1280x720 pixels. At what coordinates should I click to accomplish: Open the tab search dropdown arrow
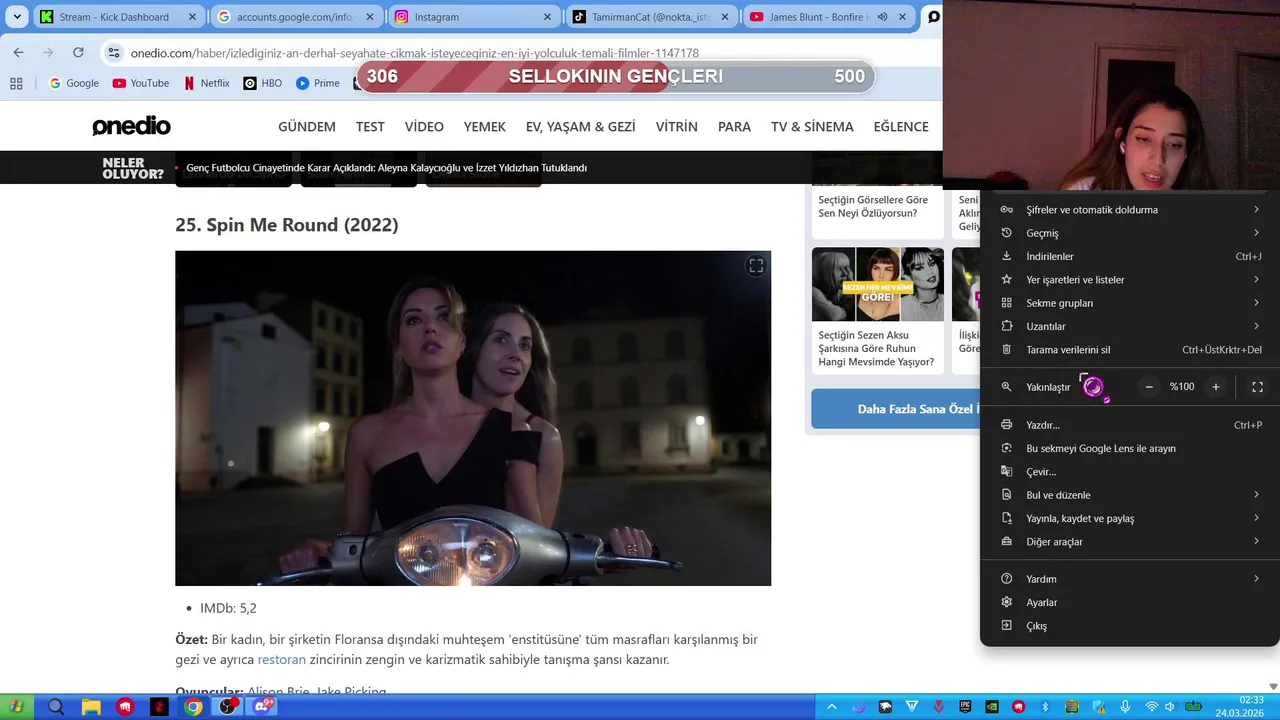pyautogui.click(x=17, y=17)
